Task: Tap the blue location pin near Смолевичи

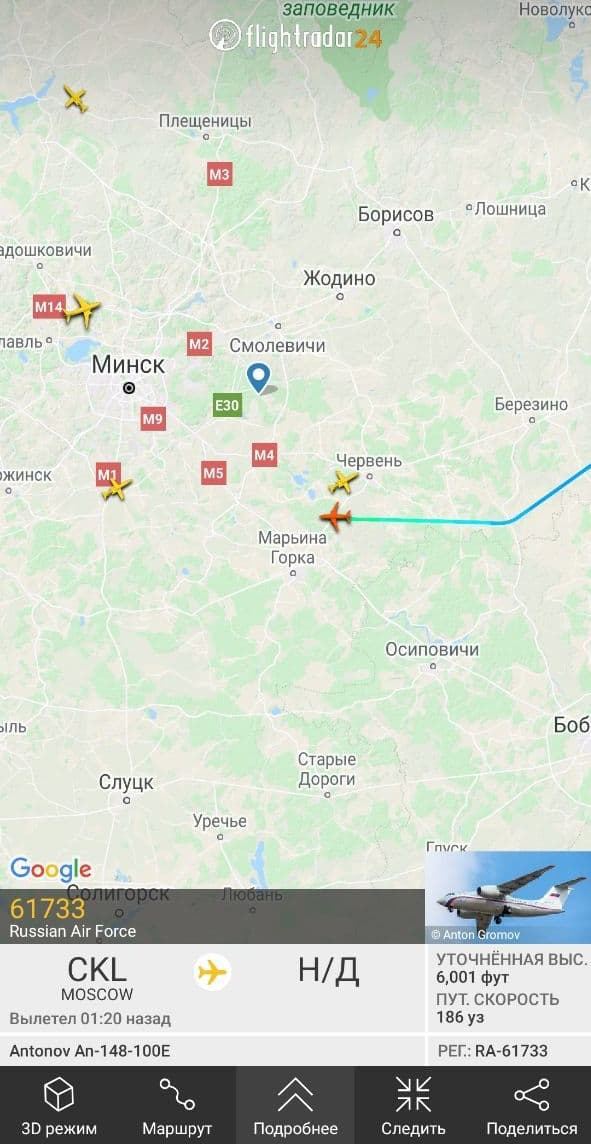Action: coord(258,379)
